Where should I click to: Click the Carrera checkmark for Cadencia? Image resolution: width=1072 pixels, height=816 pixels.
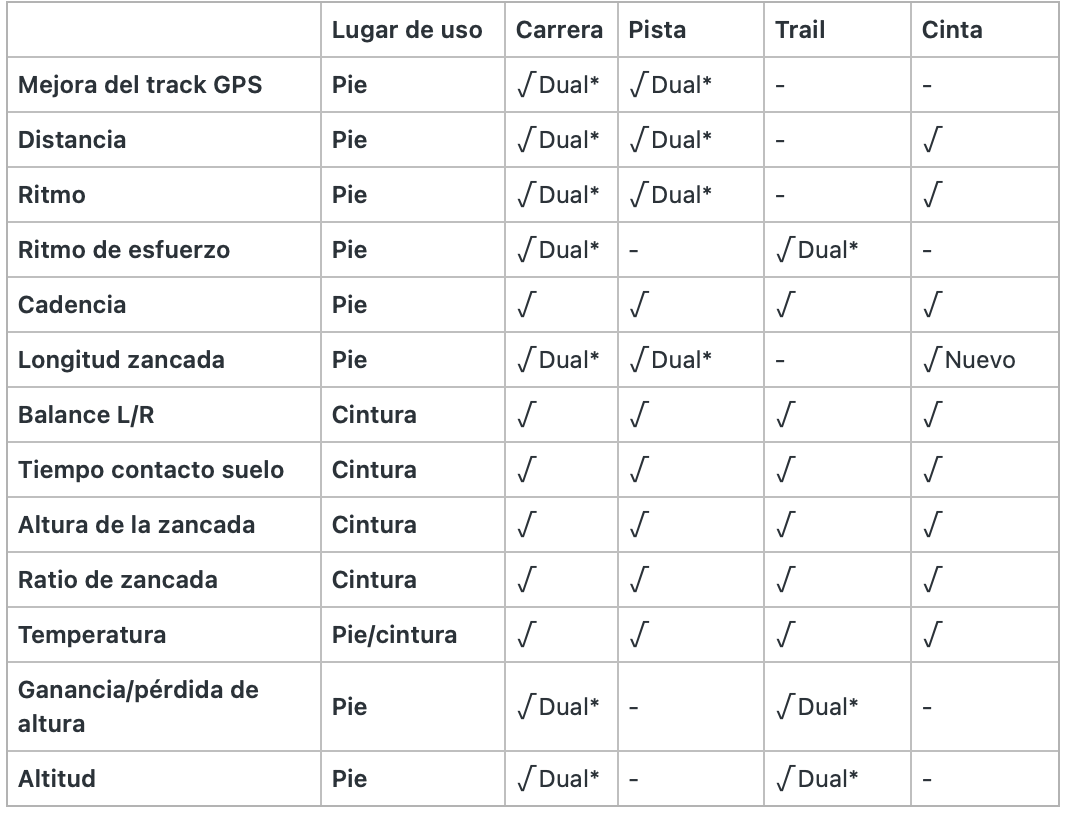526,305
